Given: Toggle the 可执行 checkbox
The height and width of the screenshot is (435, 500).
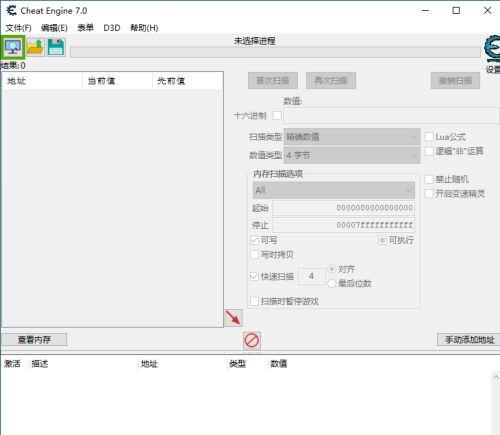Looking at the screenshot, I should tap(382, 240).
